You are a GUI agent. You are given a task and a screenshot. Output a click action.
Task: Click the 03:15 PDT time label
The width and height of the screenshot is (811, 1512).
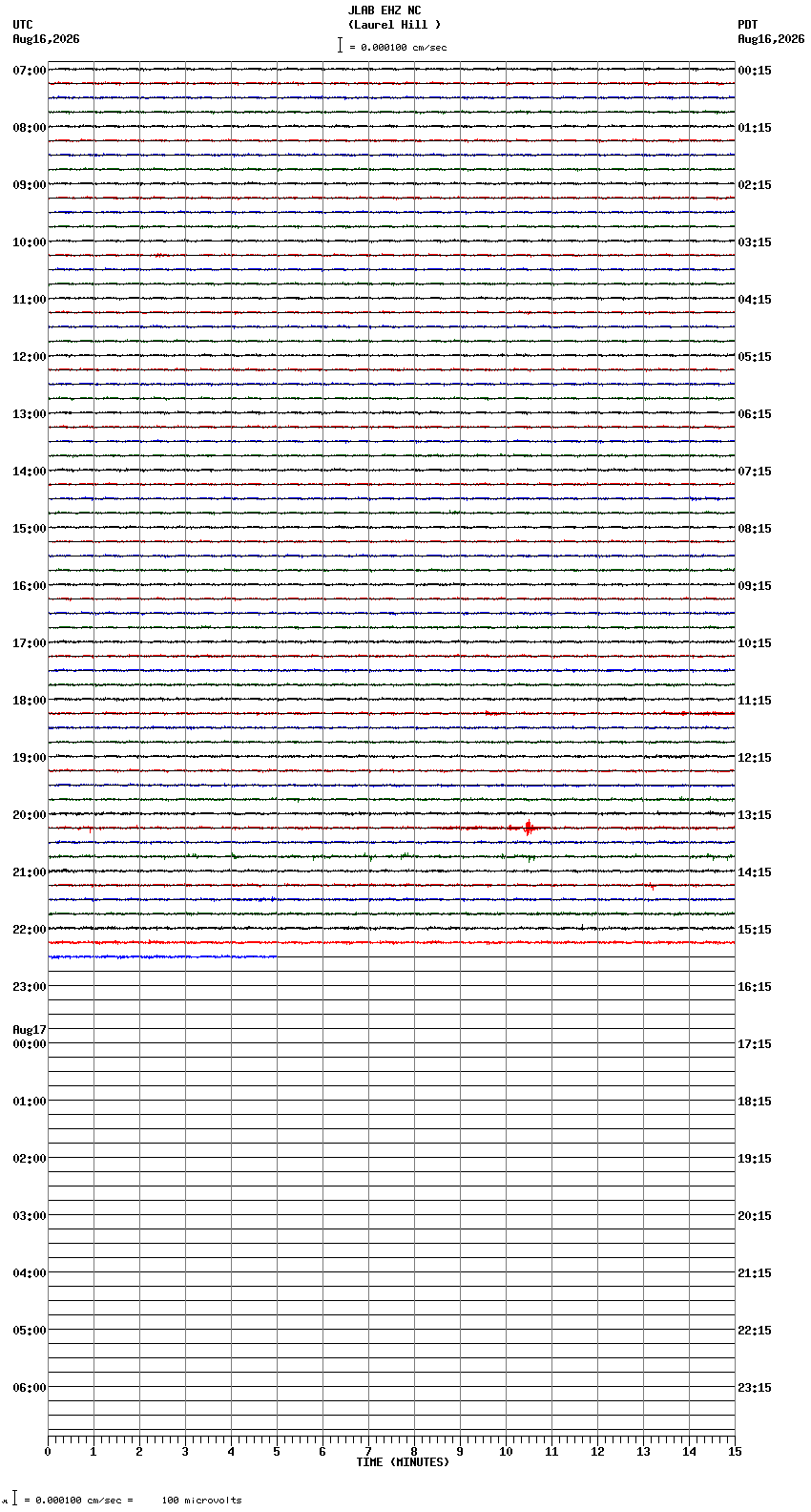755,242
